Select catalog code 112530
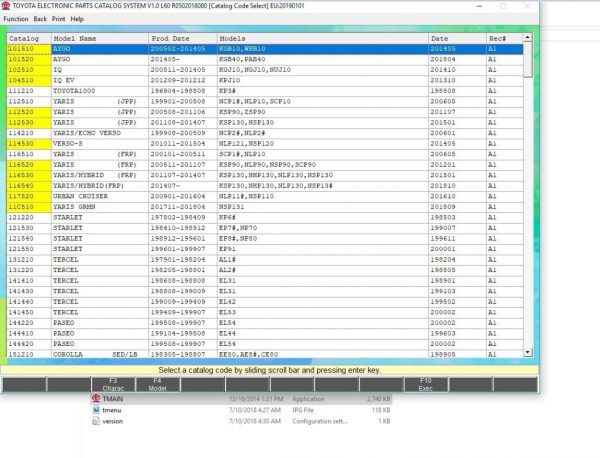 click(x=29, y=122)
